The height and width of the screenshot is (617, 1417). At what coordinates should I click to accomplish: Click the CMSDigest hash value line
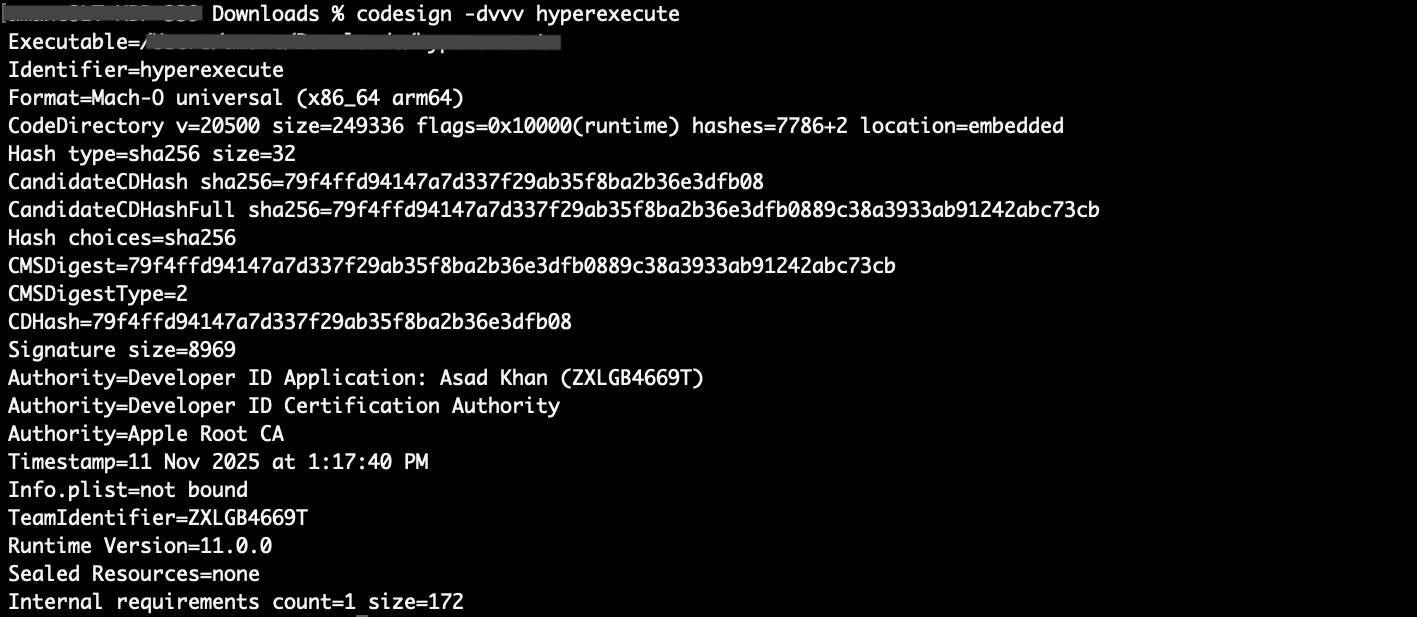coord(451,266)
